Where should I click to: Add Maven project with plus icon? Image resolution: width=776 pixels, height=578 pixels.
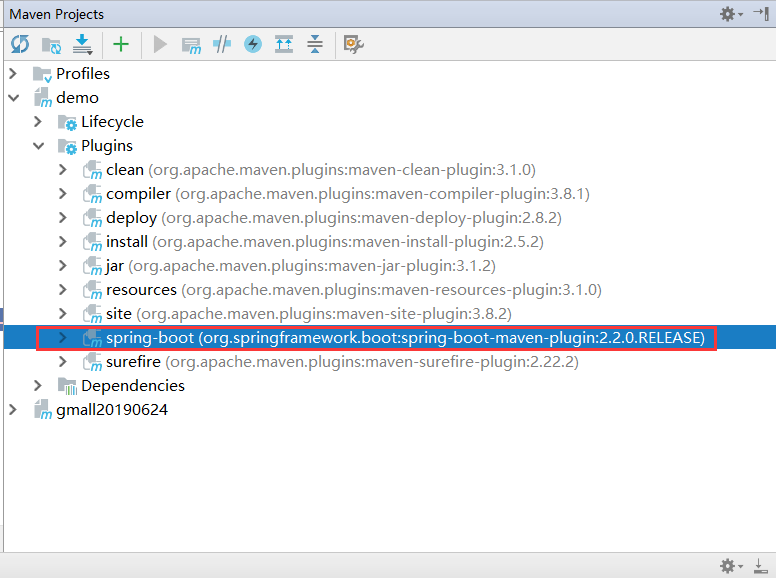click(x=121, y=45)
